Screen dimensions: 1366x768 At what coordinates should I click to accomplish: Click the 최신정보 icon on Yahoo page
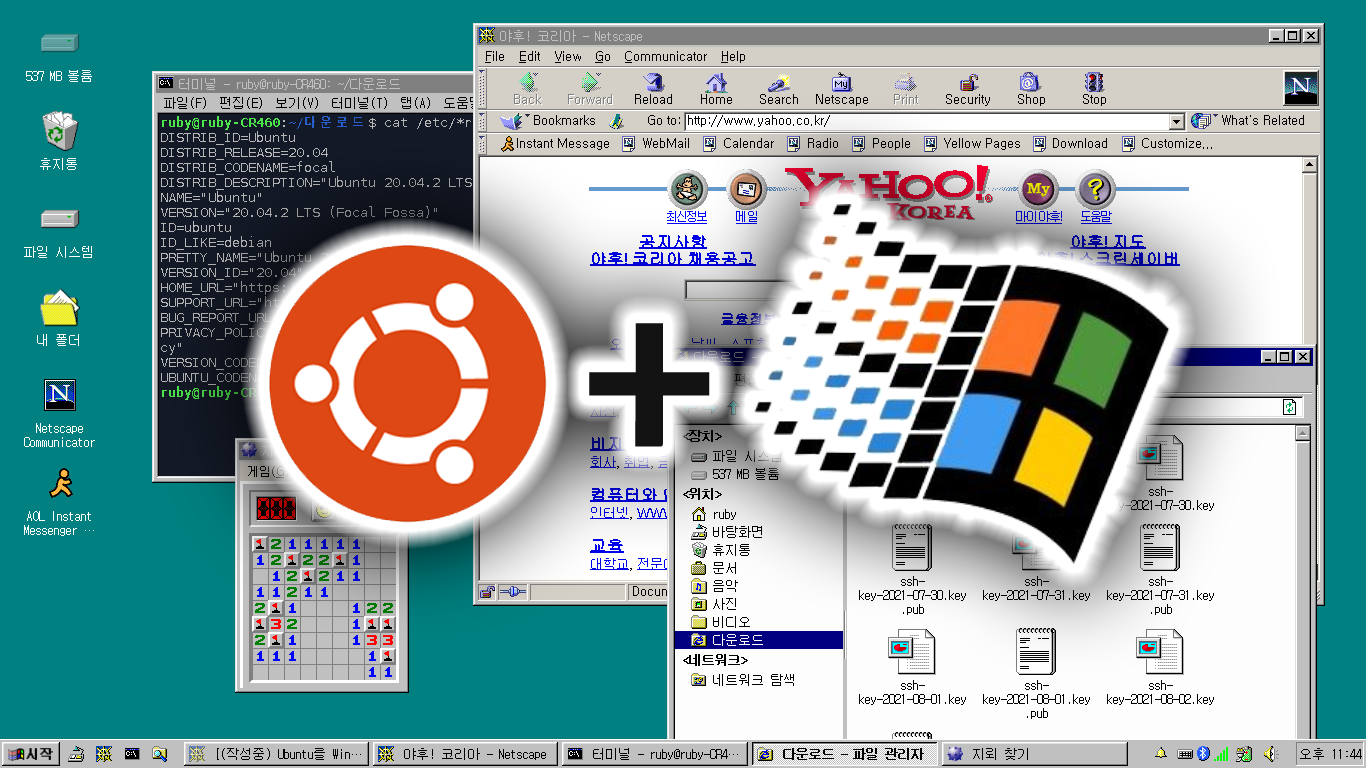[x=687, y=189]
